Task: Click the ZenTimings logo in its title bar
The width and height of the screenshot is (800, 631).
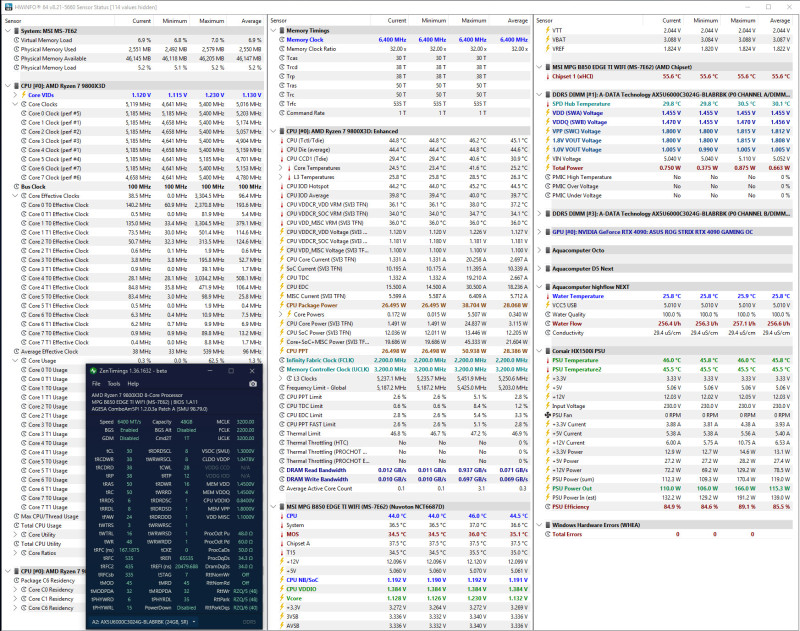Action: pos(93,371)
